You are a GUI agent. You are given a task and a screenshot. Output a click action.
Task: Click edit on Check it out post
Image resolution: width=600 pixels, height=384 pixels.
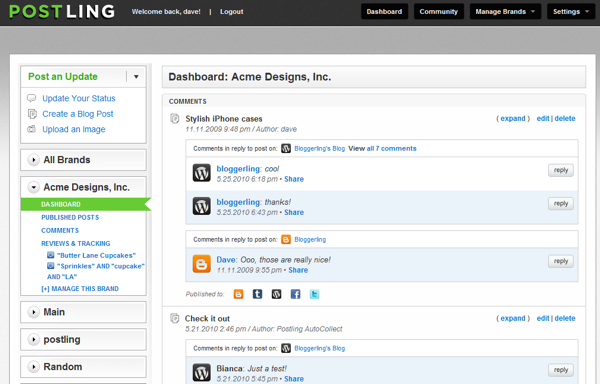click(x=543, y=318)
